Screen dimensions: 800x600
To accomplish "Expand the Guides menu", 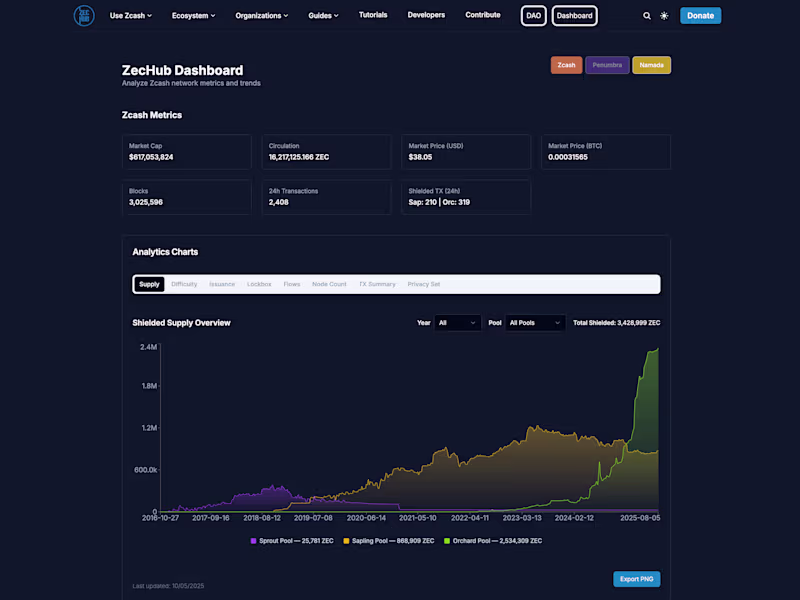I will point(323,16).
